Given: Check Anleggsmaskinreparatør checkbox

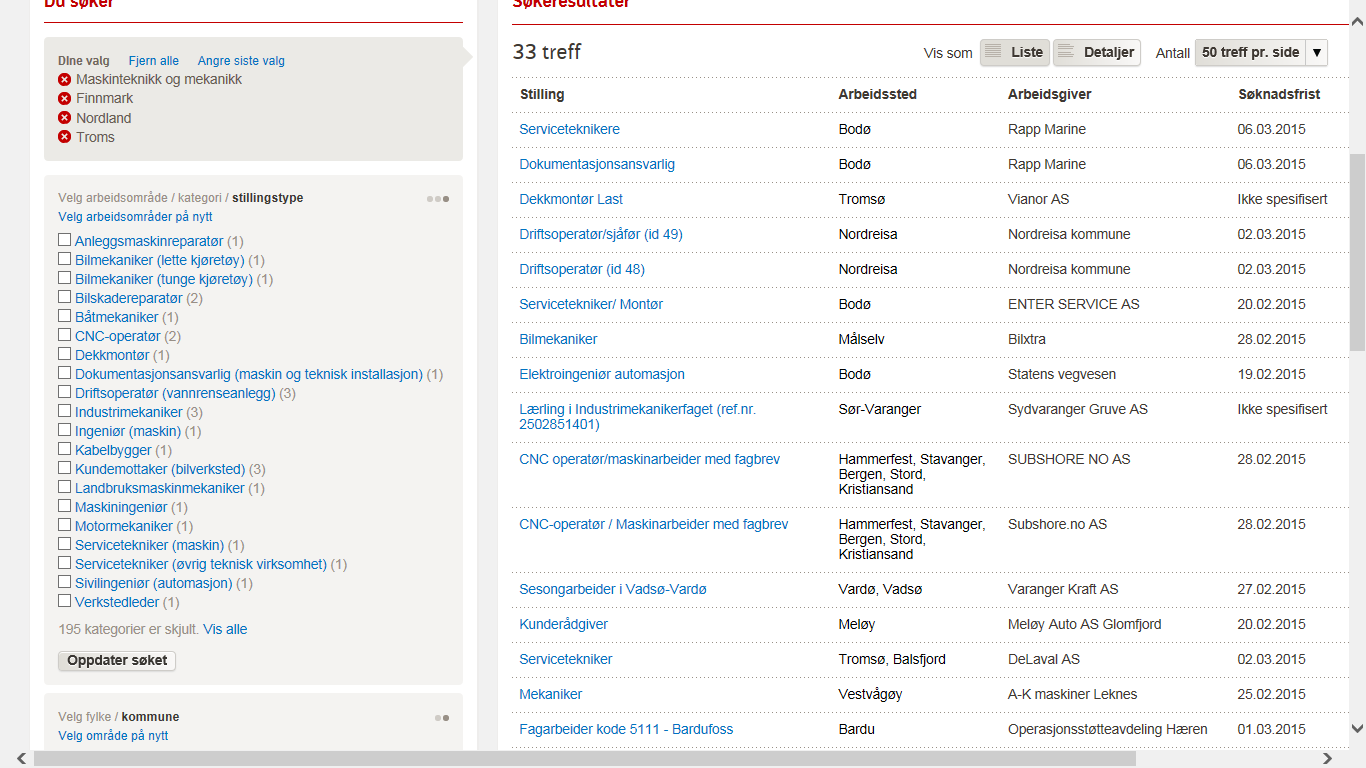Looking at the screenshot, I should [x=65, y=240].
